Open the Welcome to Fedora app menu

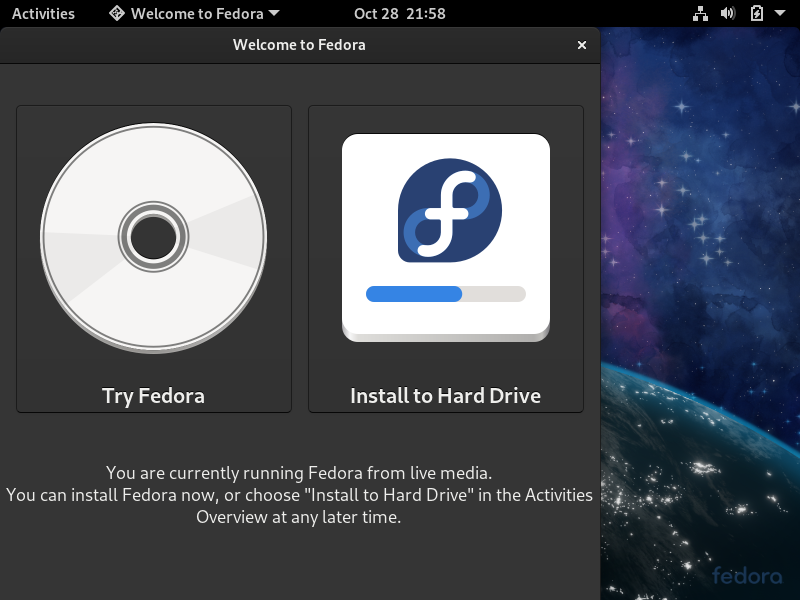(x=194, y=13)
